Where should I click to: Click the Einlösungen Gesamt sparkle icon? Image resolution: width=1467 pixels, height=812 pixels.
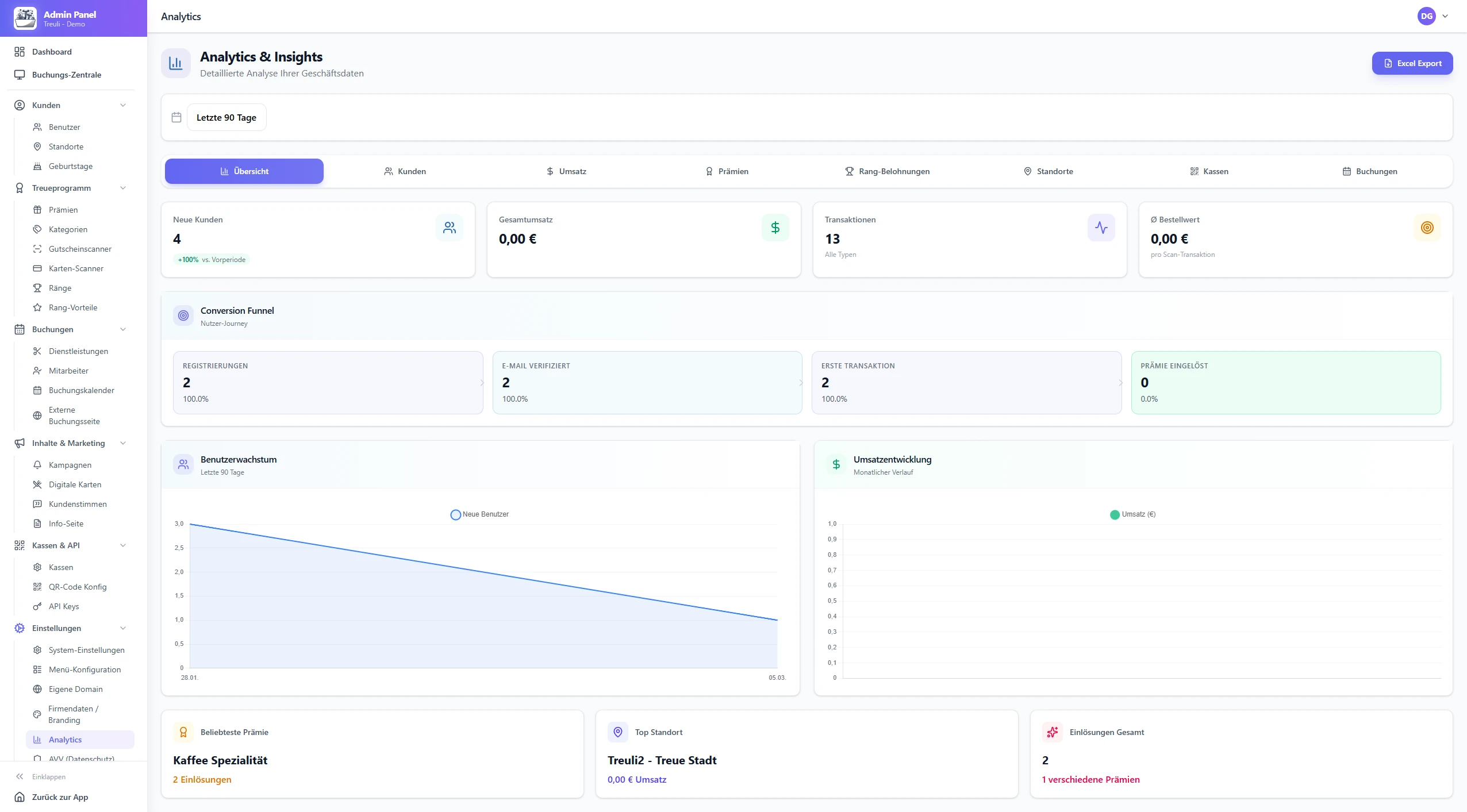[1053, 732]
